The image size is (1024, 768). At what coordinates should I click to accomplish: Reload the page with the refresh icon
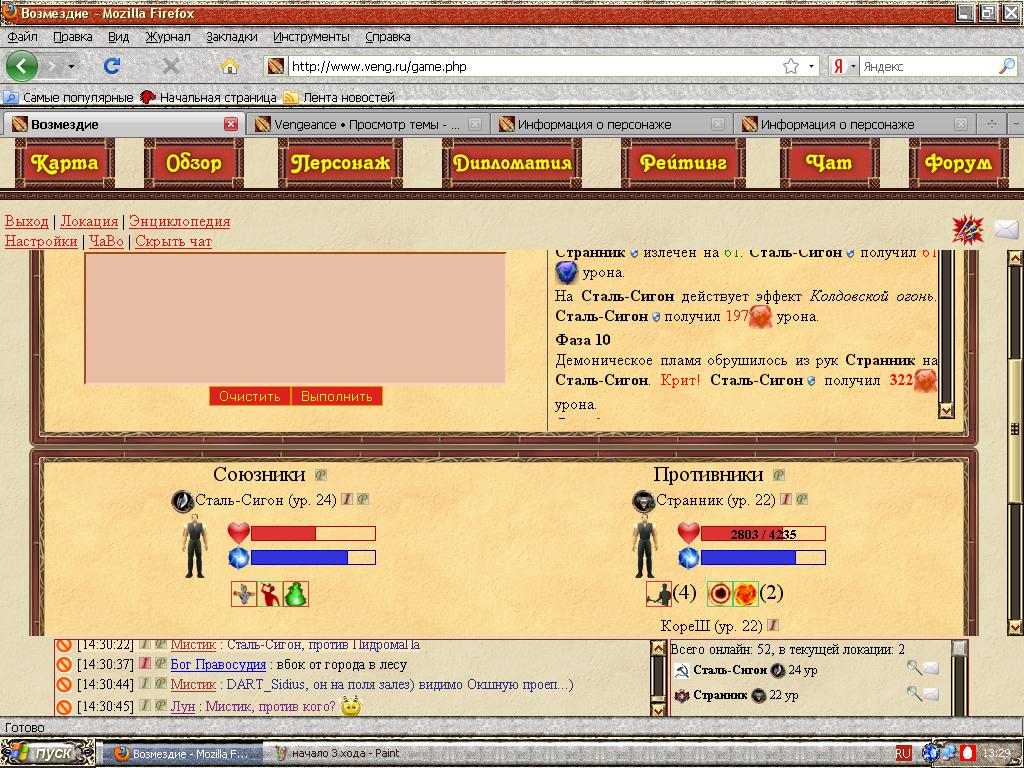112,66
